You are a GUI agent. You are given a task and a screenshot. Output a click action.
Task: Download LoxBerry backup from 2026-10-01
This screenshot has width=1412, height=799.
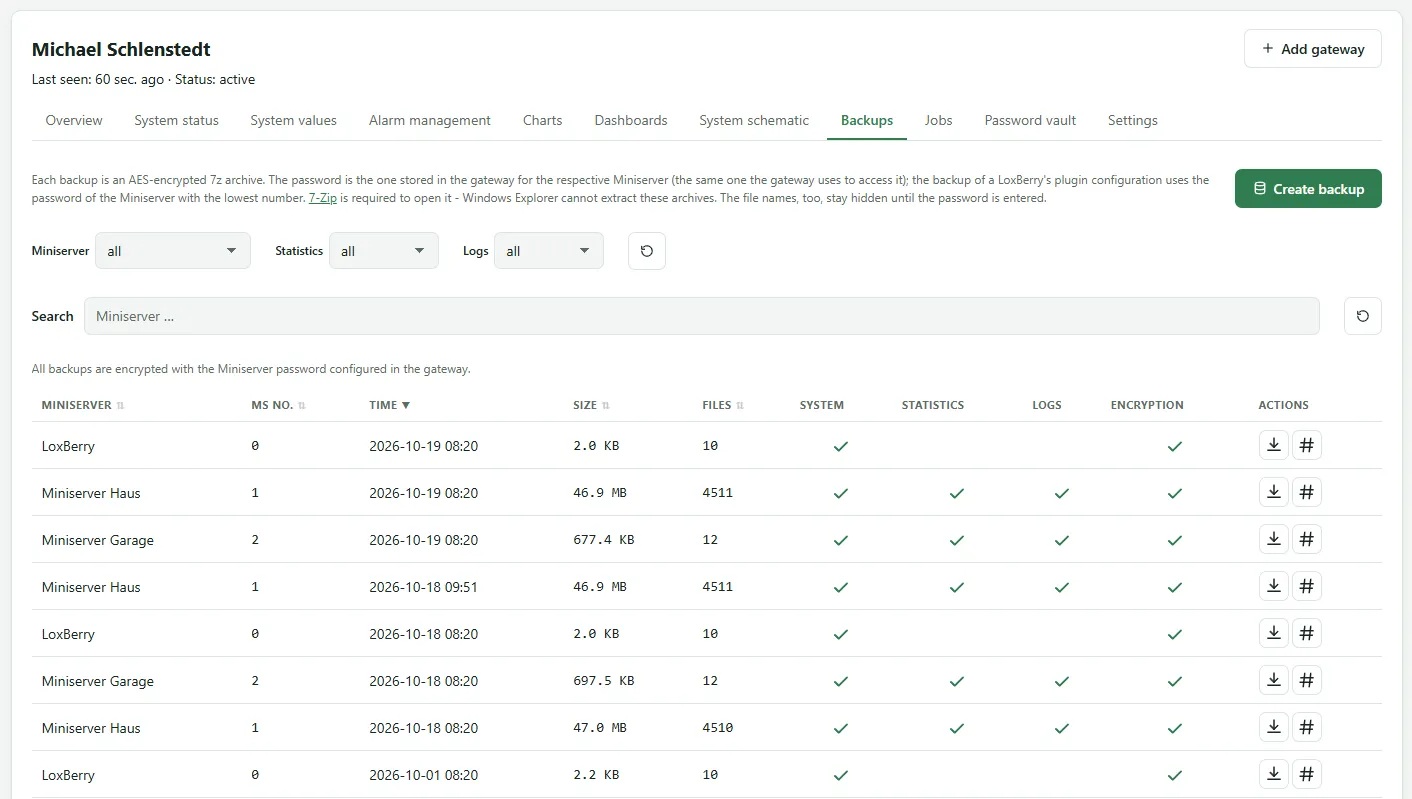coord(1274,774)
